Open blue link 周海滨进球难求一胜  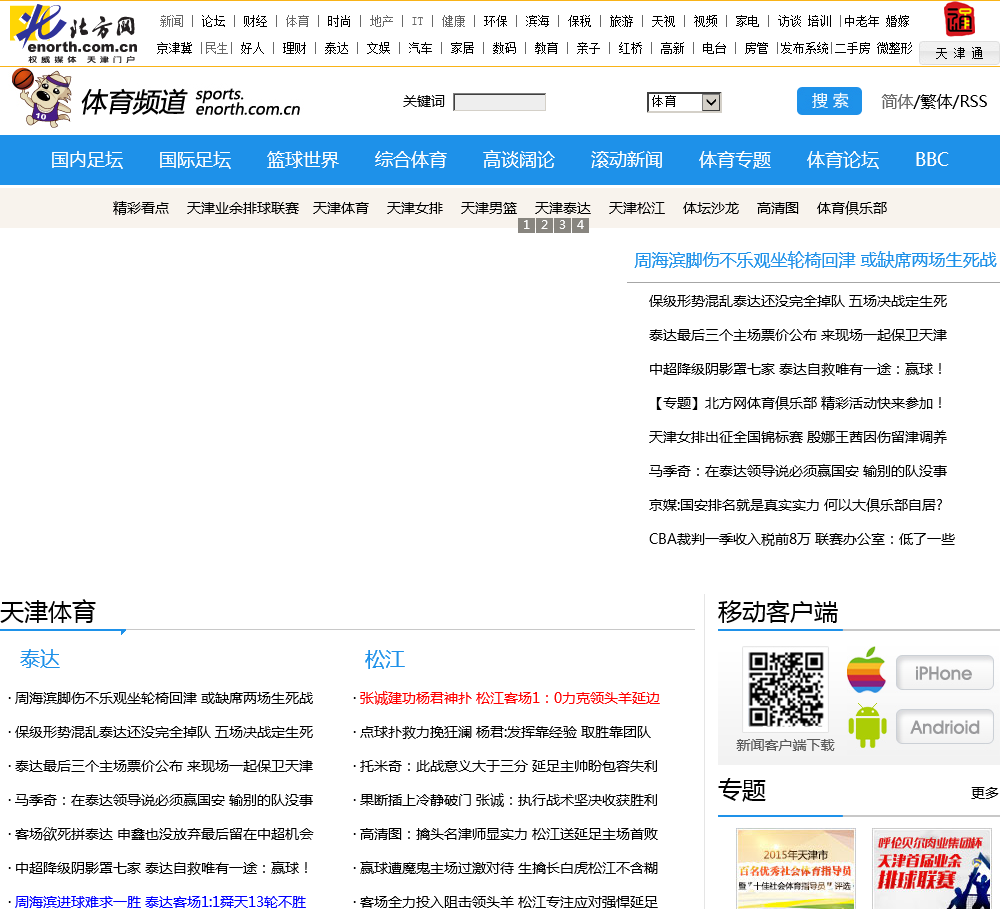160,901
